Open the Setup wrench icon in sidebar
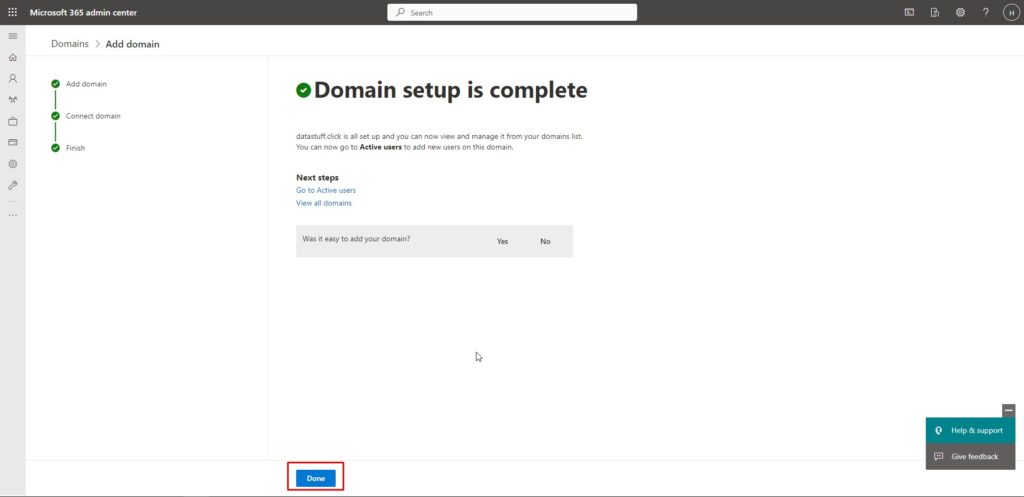This screenshot has width=1024, height=497. point(12,185)
